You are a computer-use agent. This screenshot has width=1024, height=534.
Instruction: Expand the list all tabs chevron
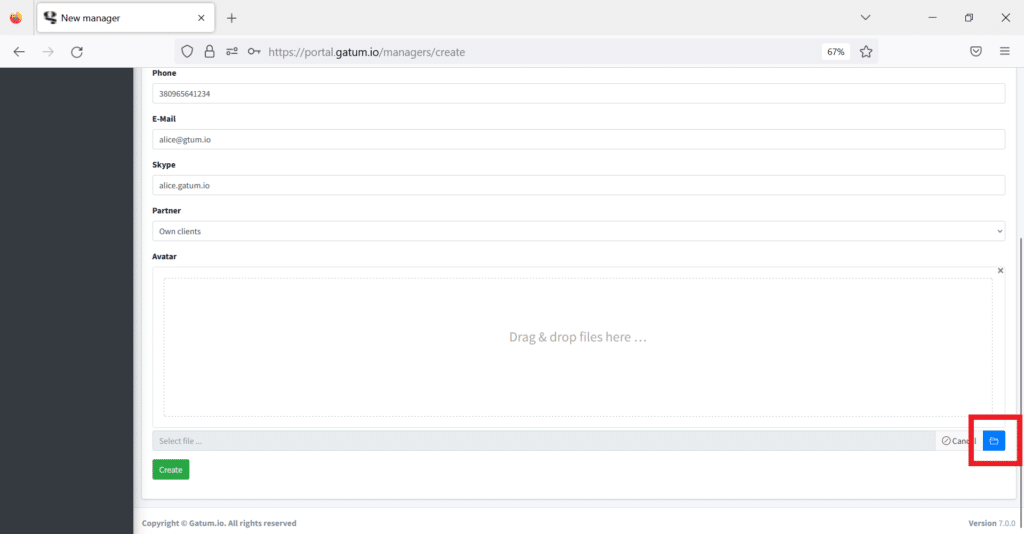866,18
